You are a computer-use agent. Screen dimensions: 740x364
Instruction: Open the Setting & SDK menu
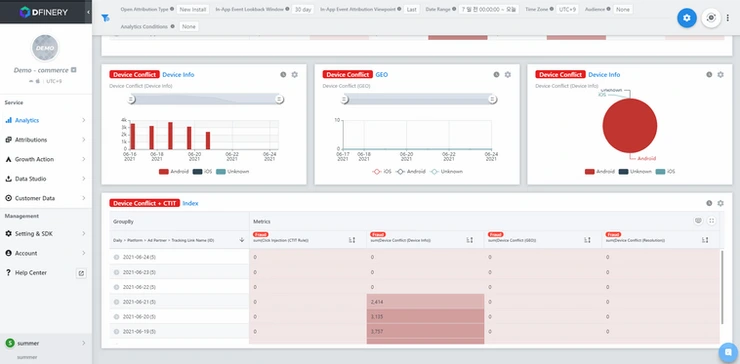[46, 234]
